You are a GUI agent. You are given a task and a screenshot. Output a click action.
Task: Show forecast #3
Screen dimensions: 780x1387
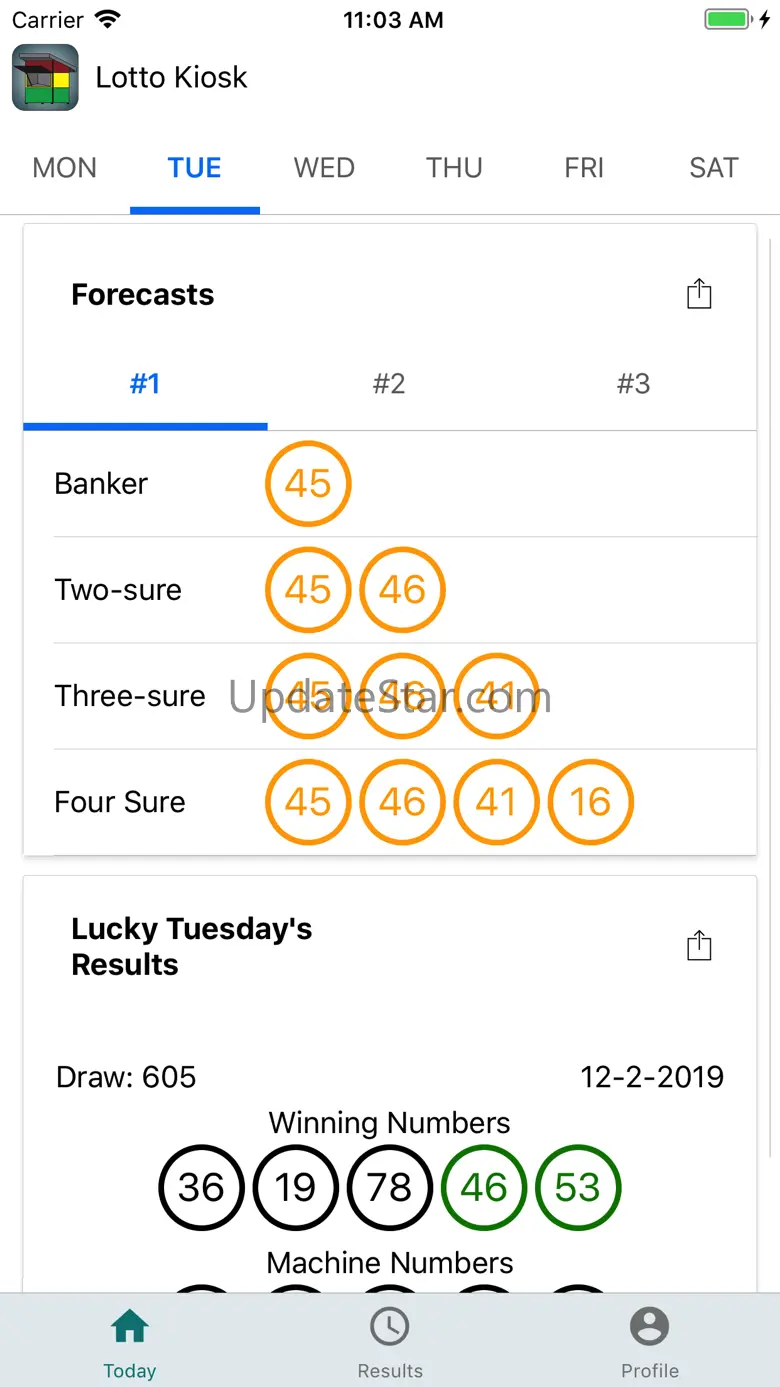click(634, 384)
